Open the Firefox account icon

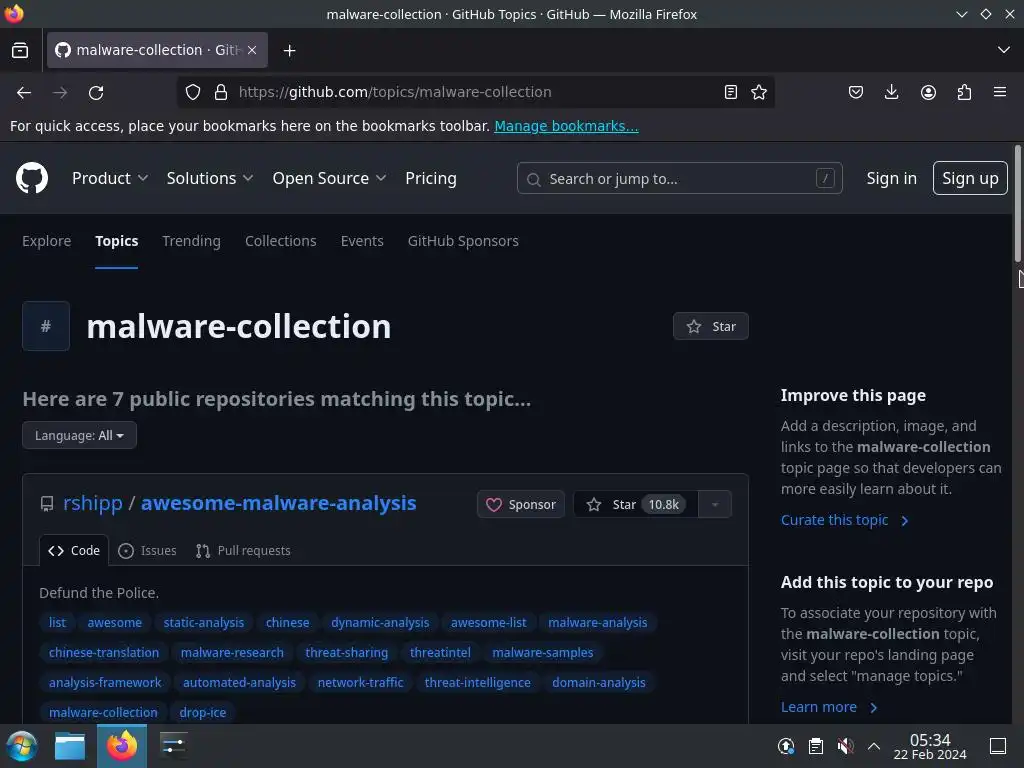click(928, 92)
